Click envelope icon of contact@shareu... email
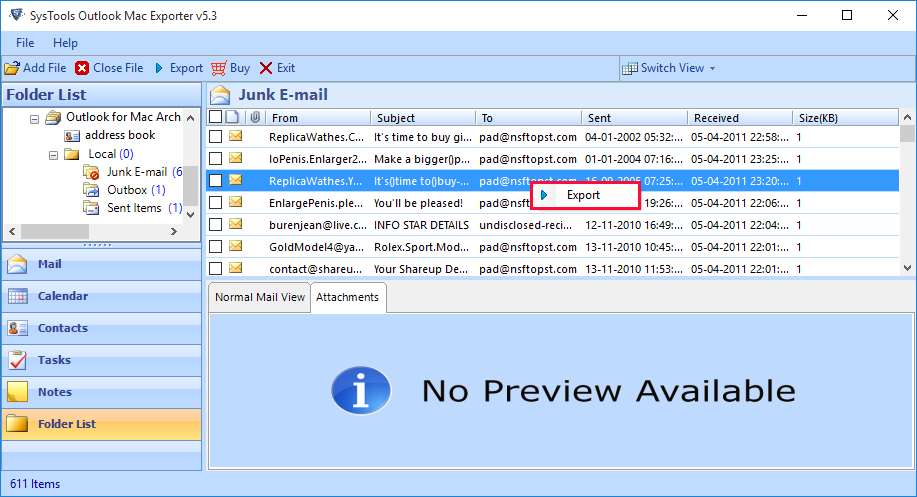The image size is (917, 497). (x=236, y=268)
